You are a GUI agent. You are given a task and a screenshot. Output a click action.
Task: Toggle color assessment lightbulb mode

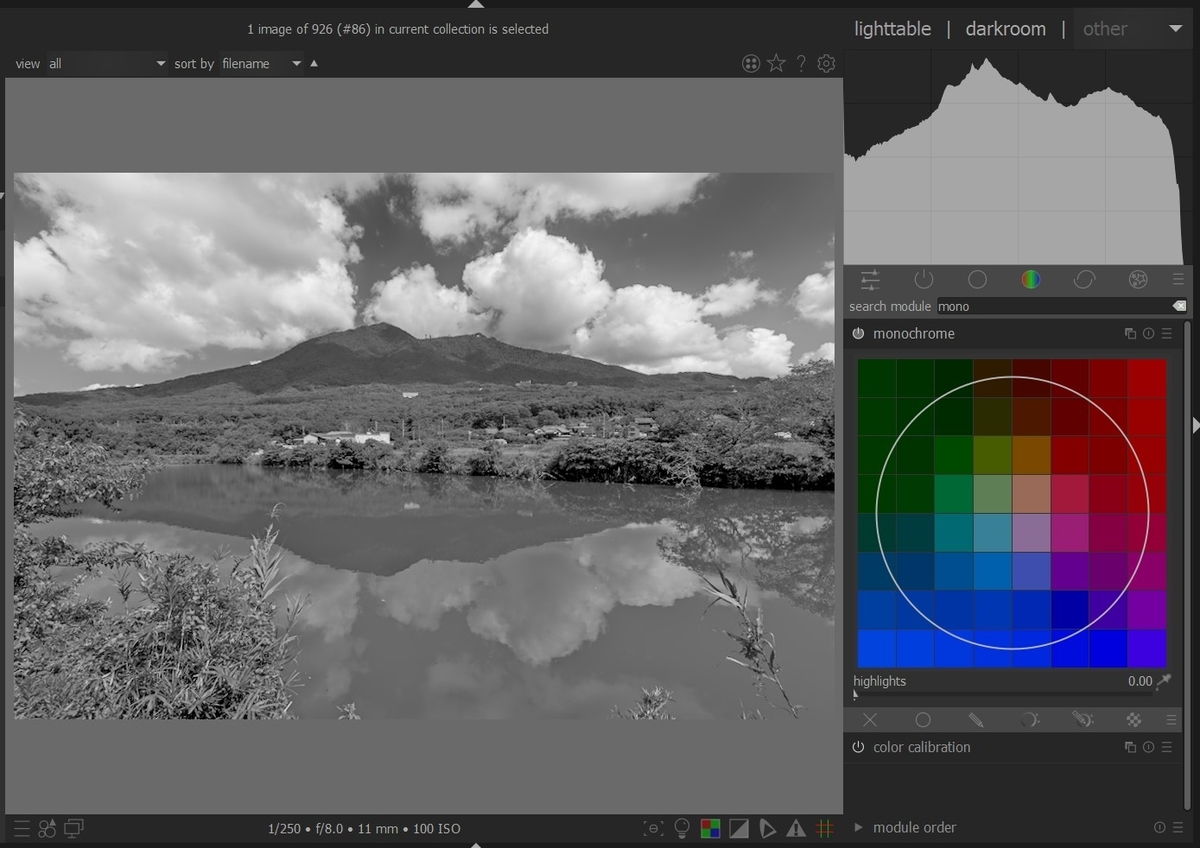(682, 828)
